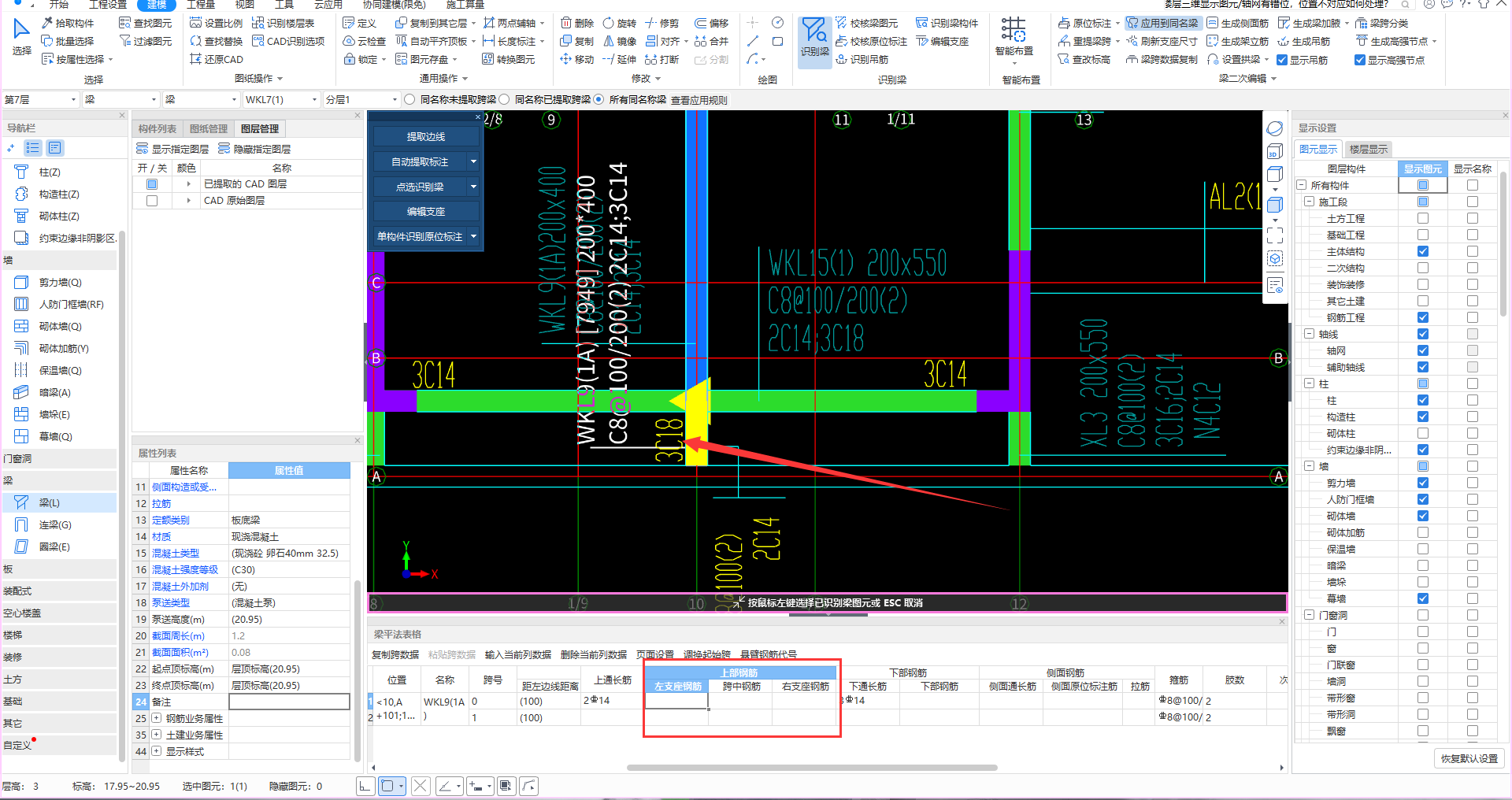The width and height of the screenshot is (1512, 800).
Task: Click 复制跨数据 in beam table
Action: 395,654
